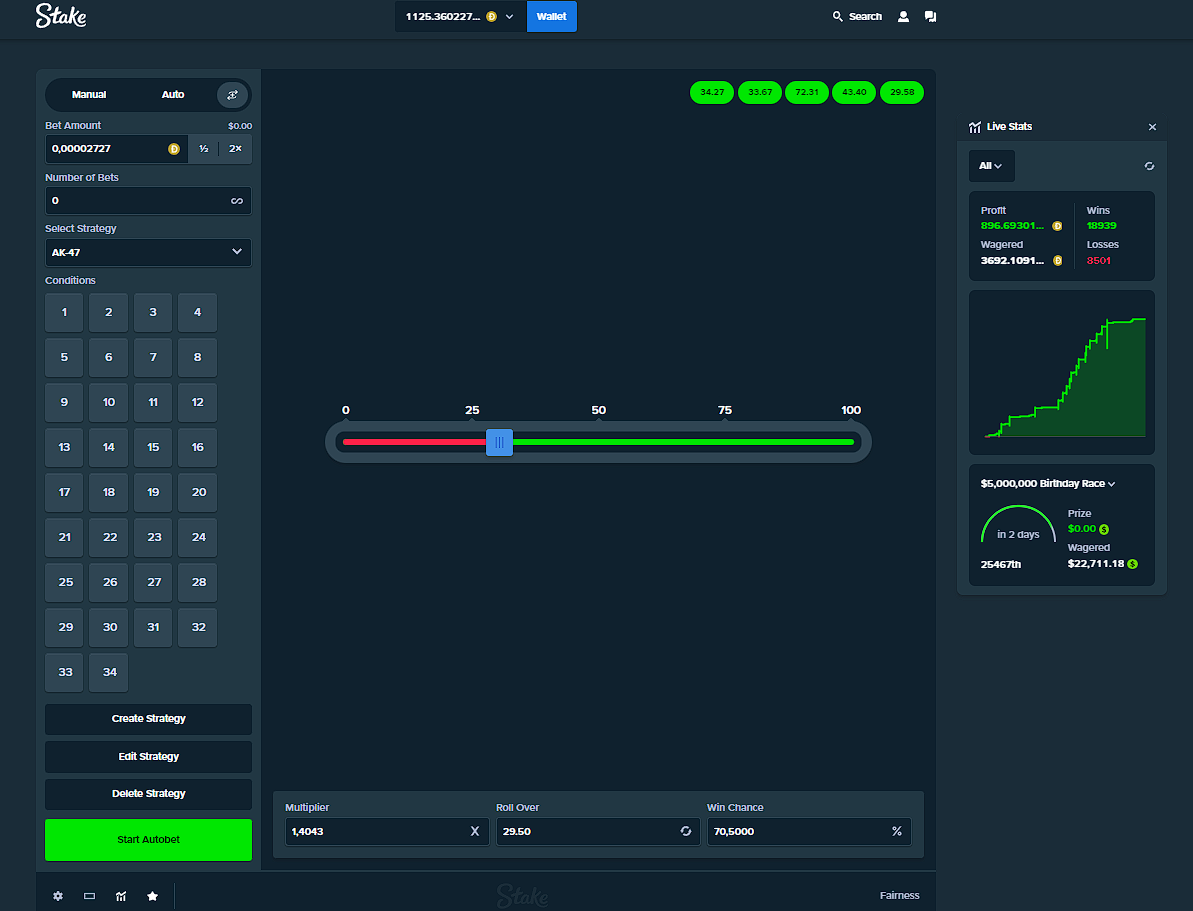
Task: Click the percent icon in Win Chance
Action: pyautogui.click(x=897, y=831)
